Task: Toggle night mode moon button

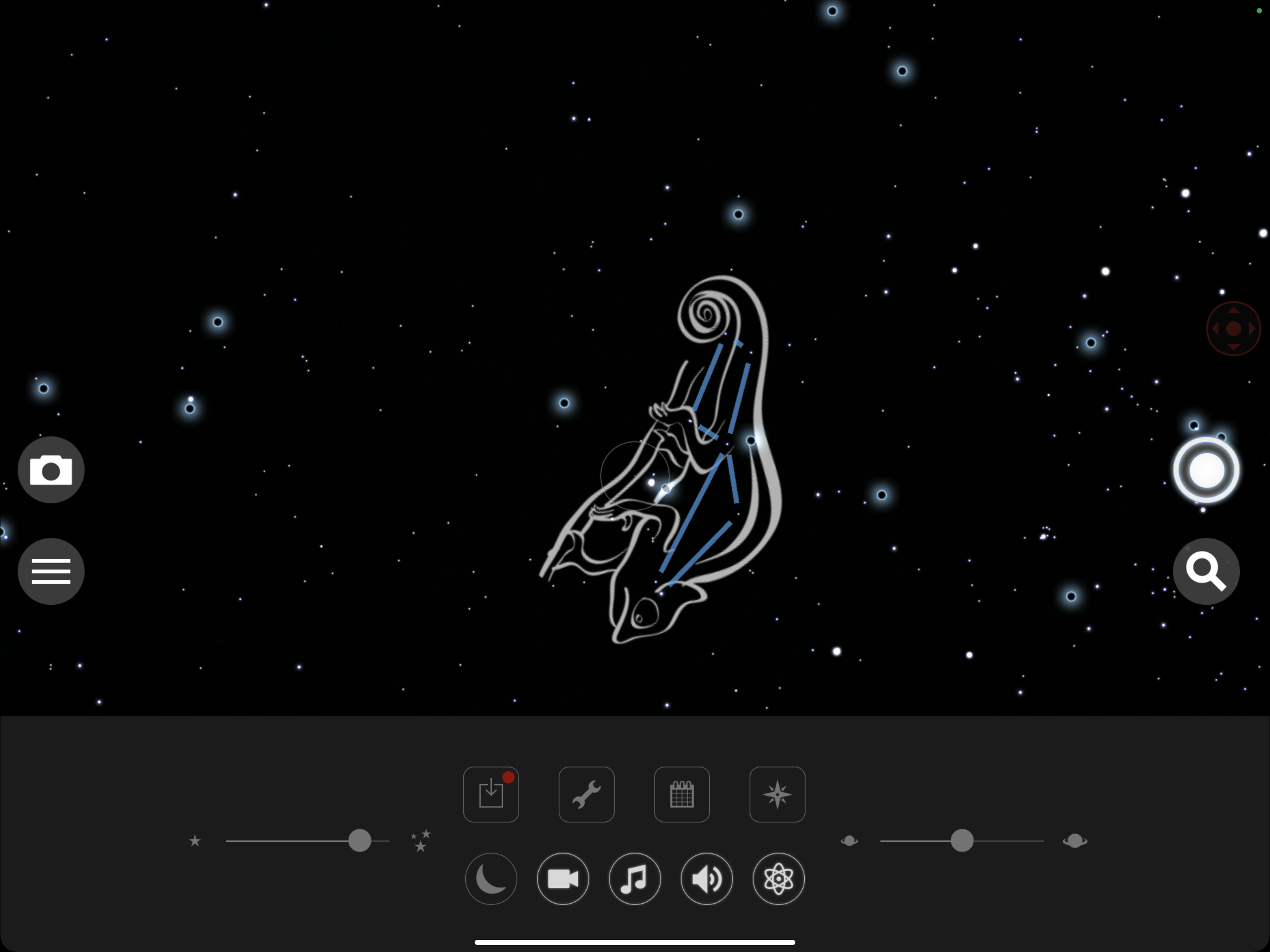Action: point(491,879)
